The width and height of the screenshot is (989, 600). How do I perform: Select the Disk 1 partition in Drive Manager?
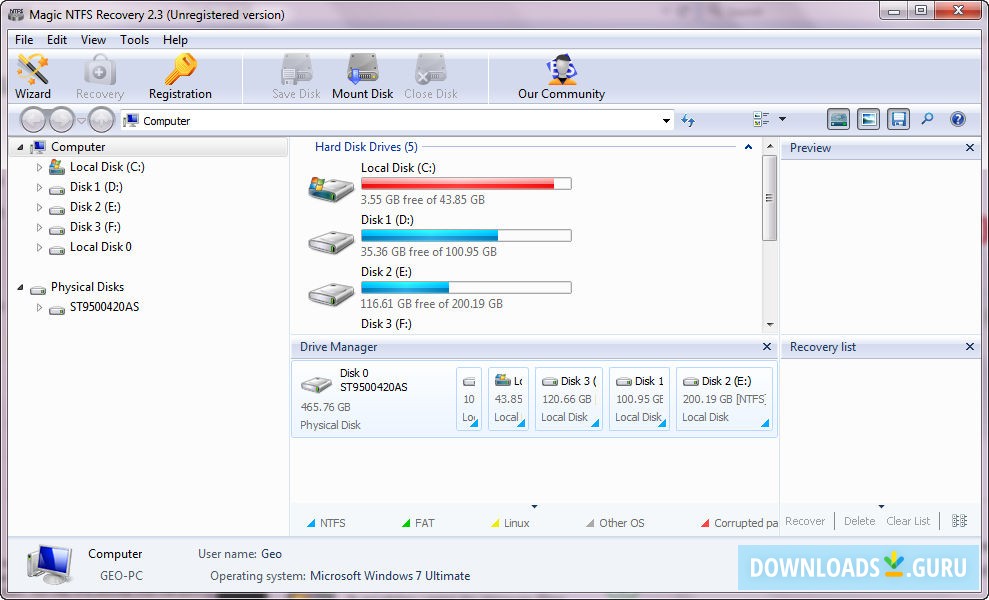tap(639, 399)
